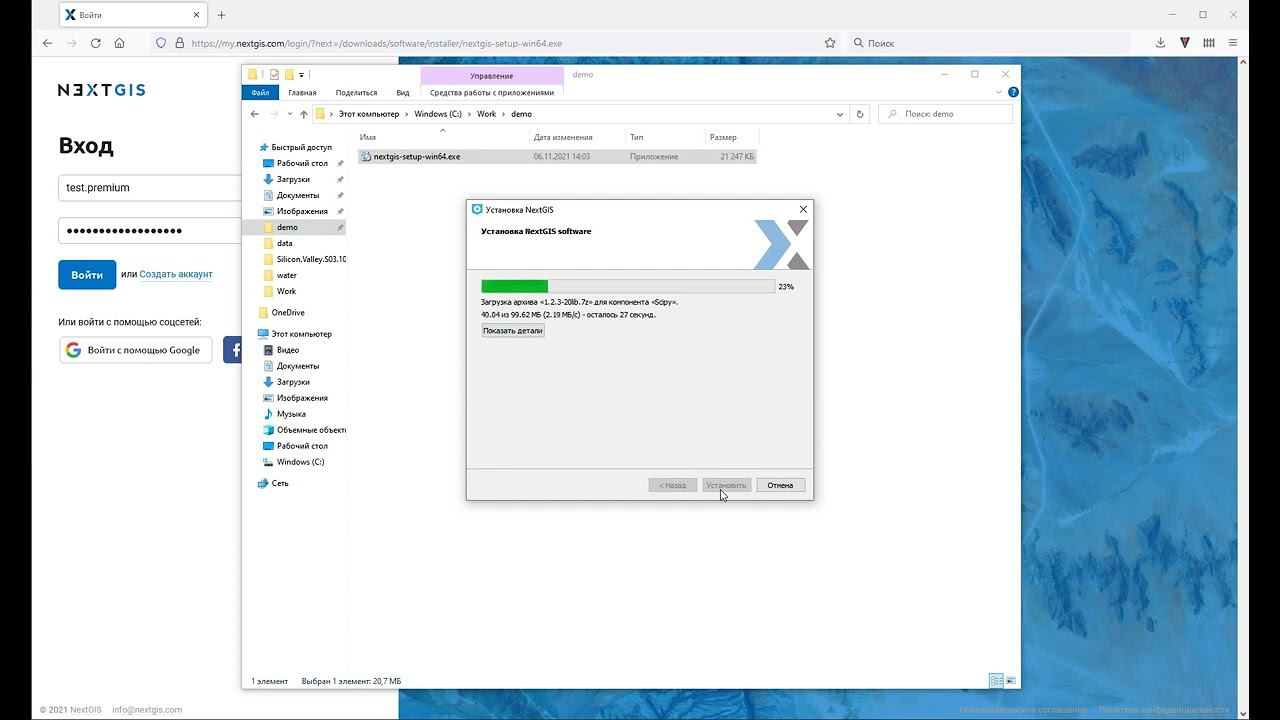Follow the Создать аккаунт link
1280x720 pixels.
coord(176,274)
